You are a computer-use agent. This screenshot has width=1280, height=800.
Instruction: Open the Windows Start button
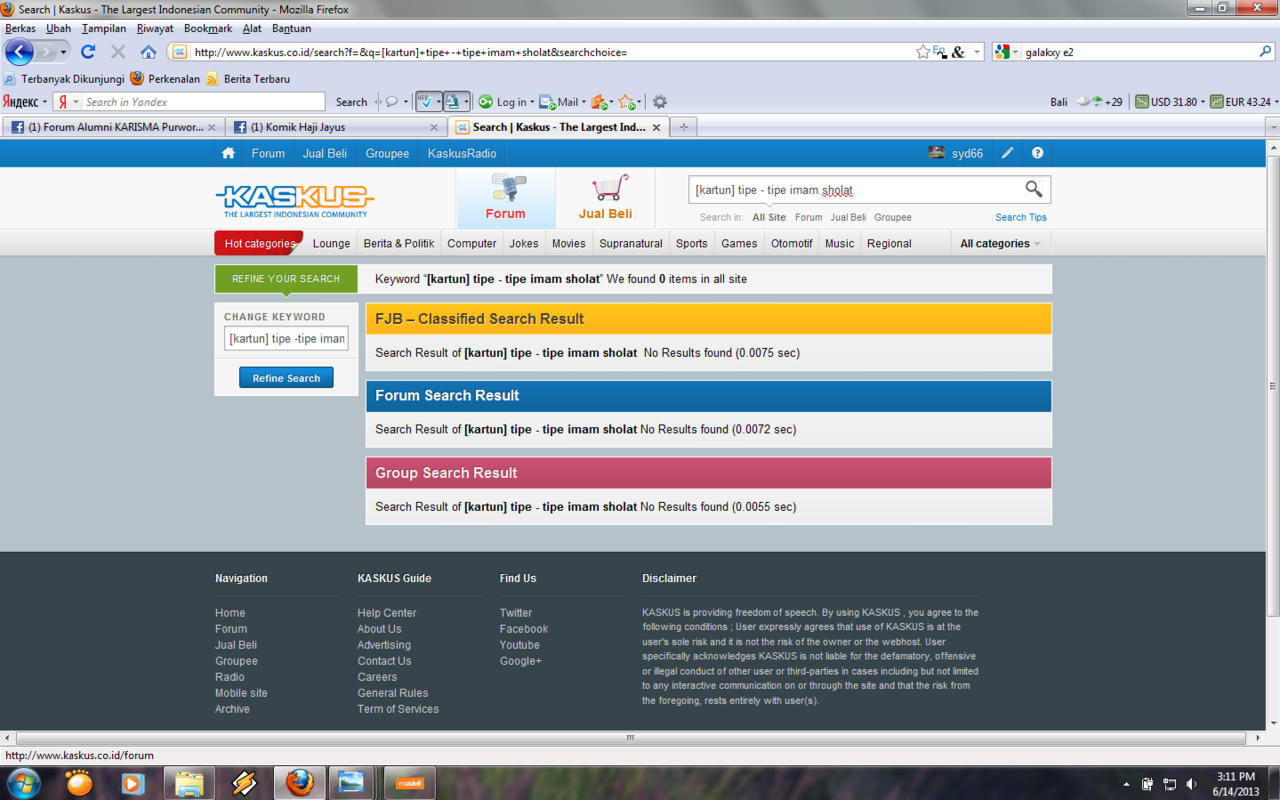point(23,782)
